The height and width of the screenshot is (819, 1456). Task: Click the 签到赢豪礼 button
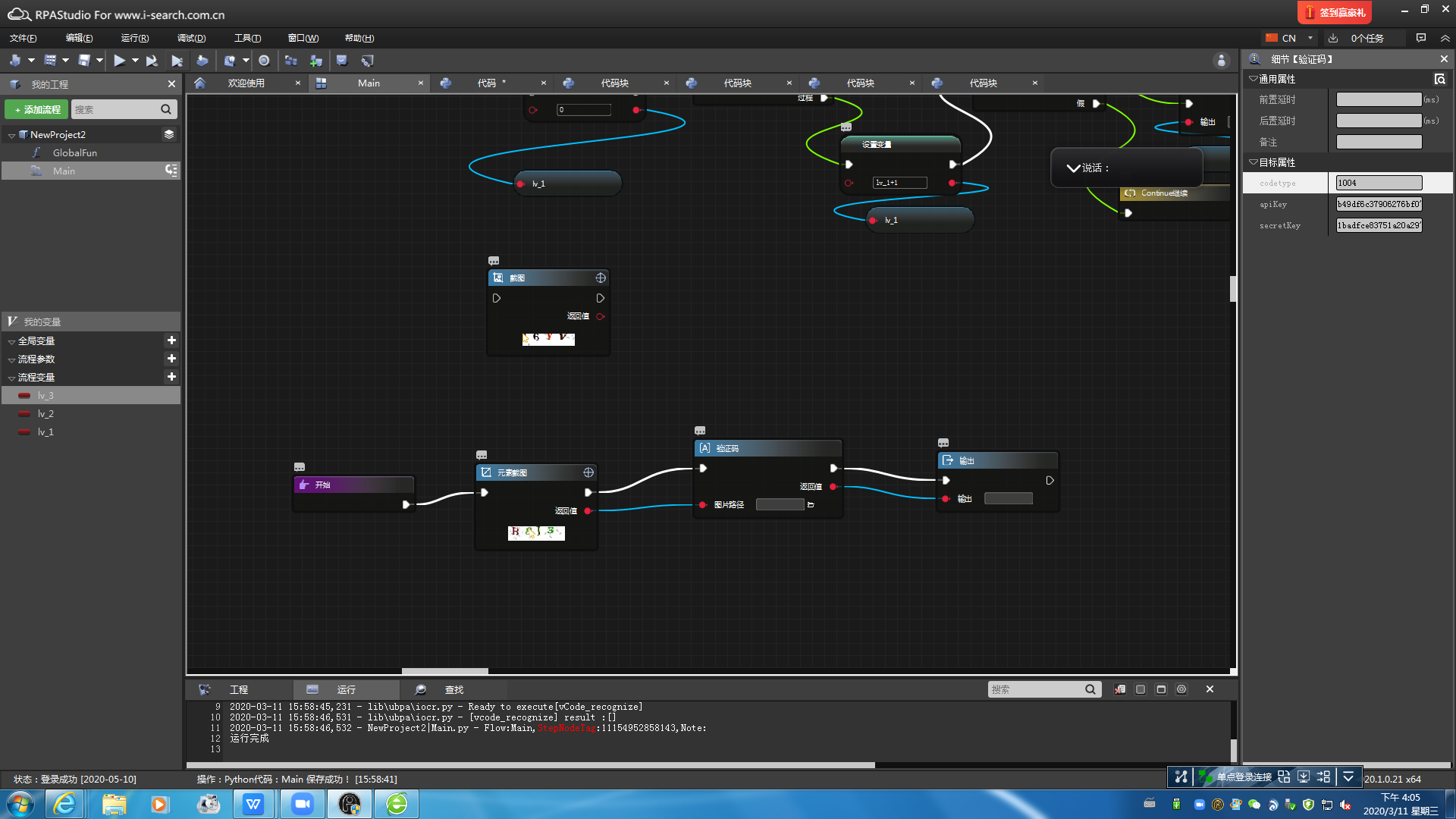coord(1335,12)
